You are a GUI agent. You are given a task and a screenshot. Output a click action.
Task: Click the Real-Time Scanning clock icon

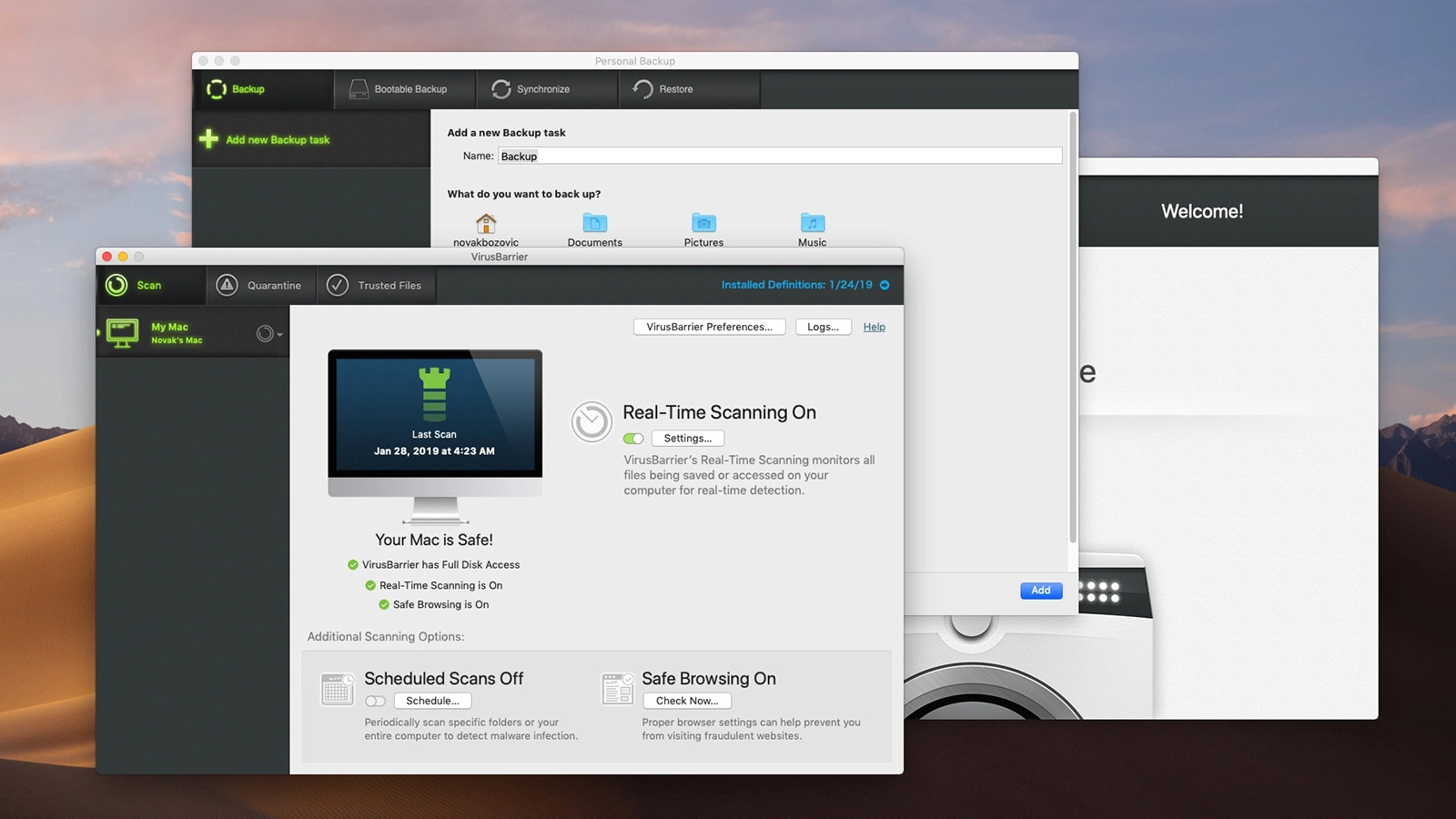click(591, 422)
